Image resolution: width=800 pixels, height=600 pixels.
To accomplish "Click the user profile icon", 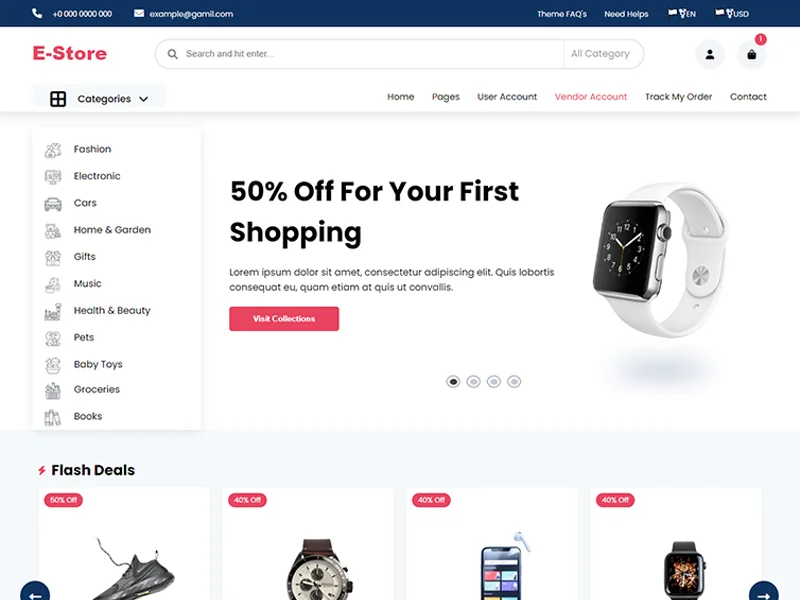I will (710, 54).
